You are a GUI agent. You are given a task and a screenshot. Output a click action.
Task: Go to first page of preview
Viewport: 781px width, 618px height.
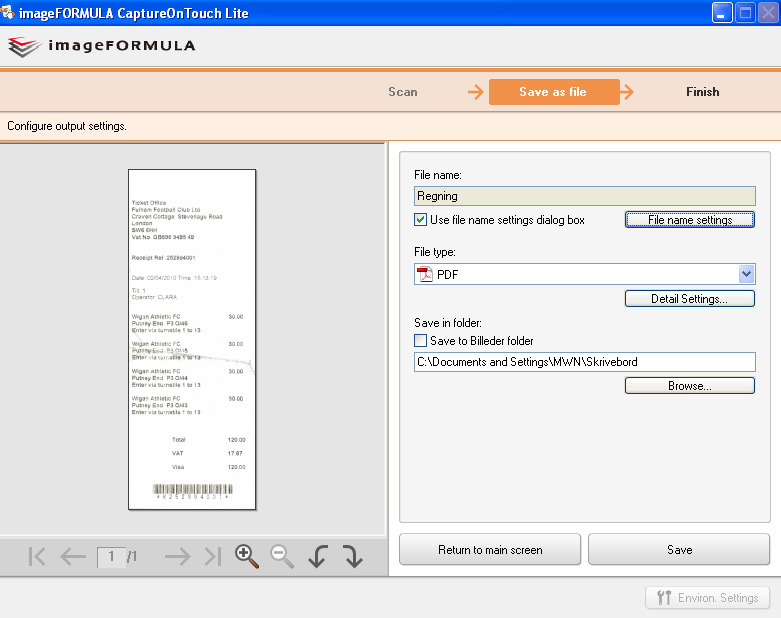(37, 556)
